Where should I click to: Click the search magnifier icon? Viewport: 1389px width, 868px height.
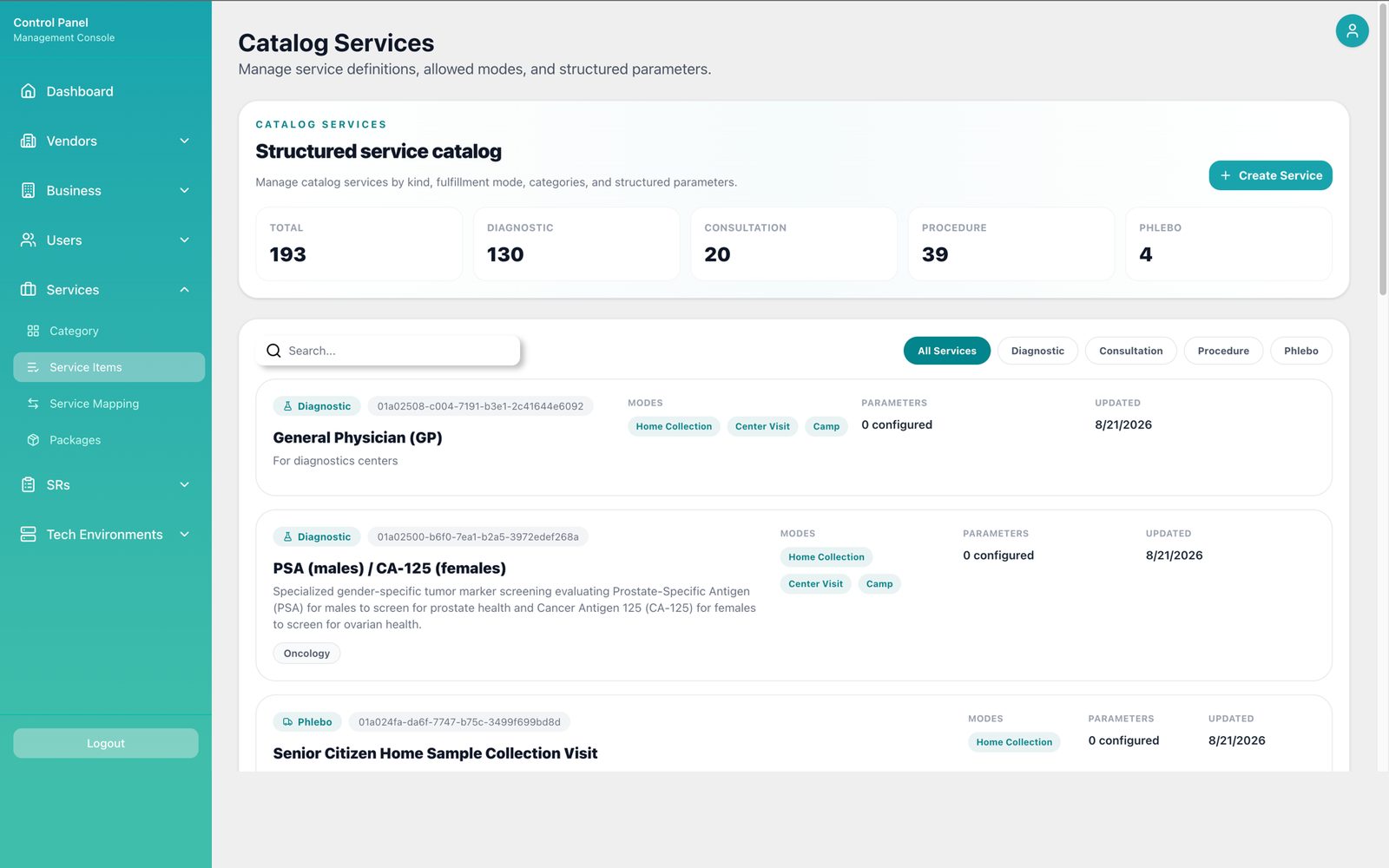point(273,351)
